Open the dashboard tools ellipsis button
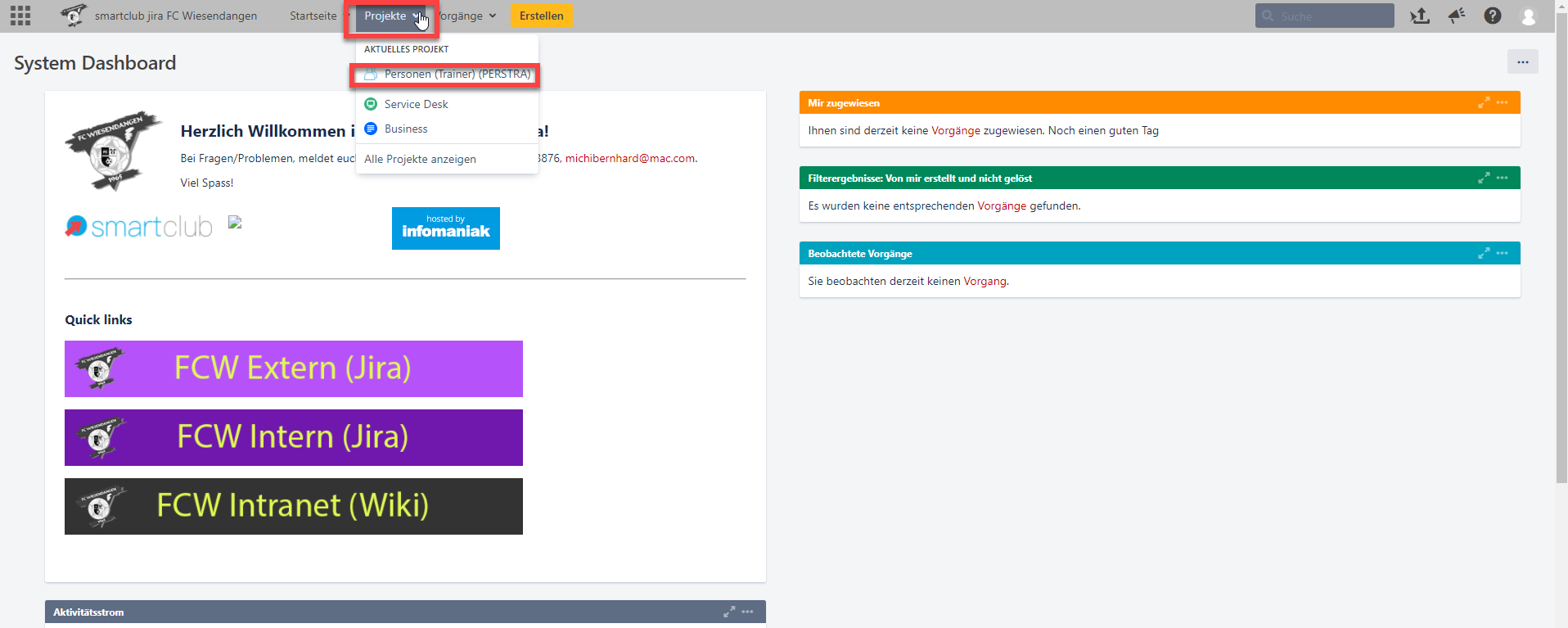The image size is (1568, 628). pyautogui.click(x=1522, y=61)
